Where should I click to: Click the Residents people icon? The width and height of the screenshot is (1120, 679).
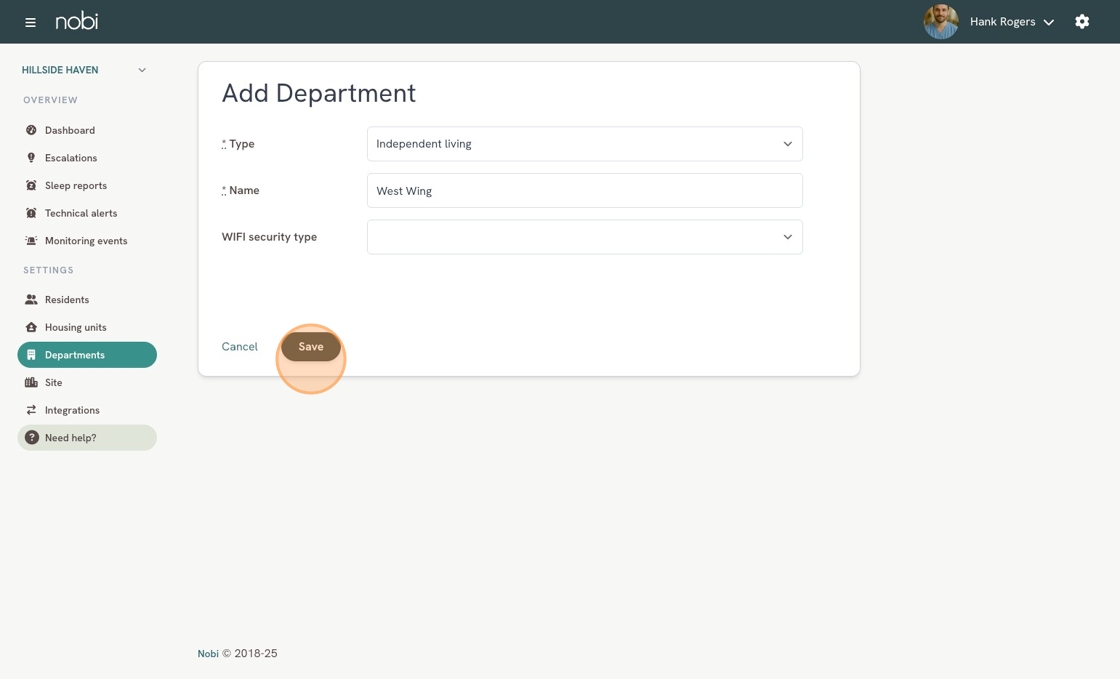point(31,300)
